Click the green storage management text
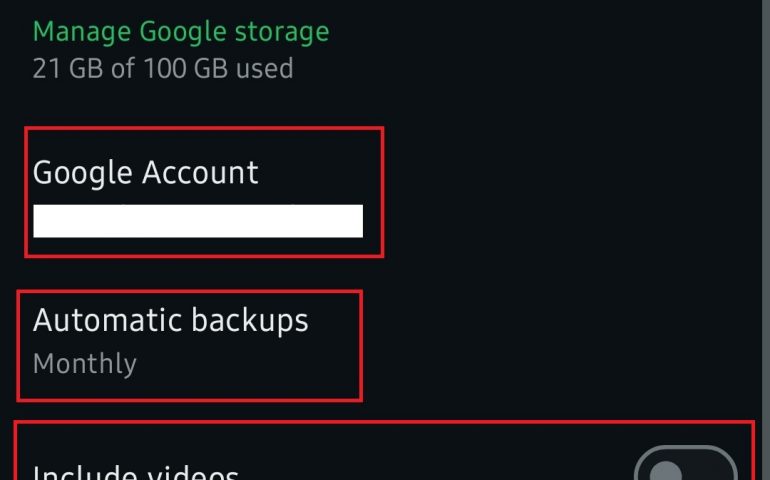 pyautogui.click(x=181, y=32)
